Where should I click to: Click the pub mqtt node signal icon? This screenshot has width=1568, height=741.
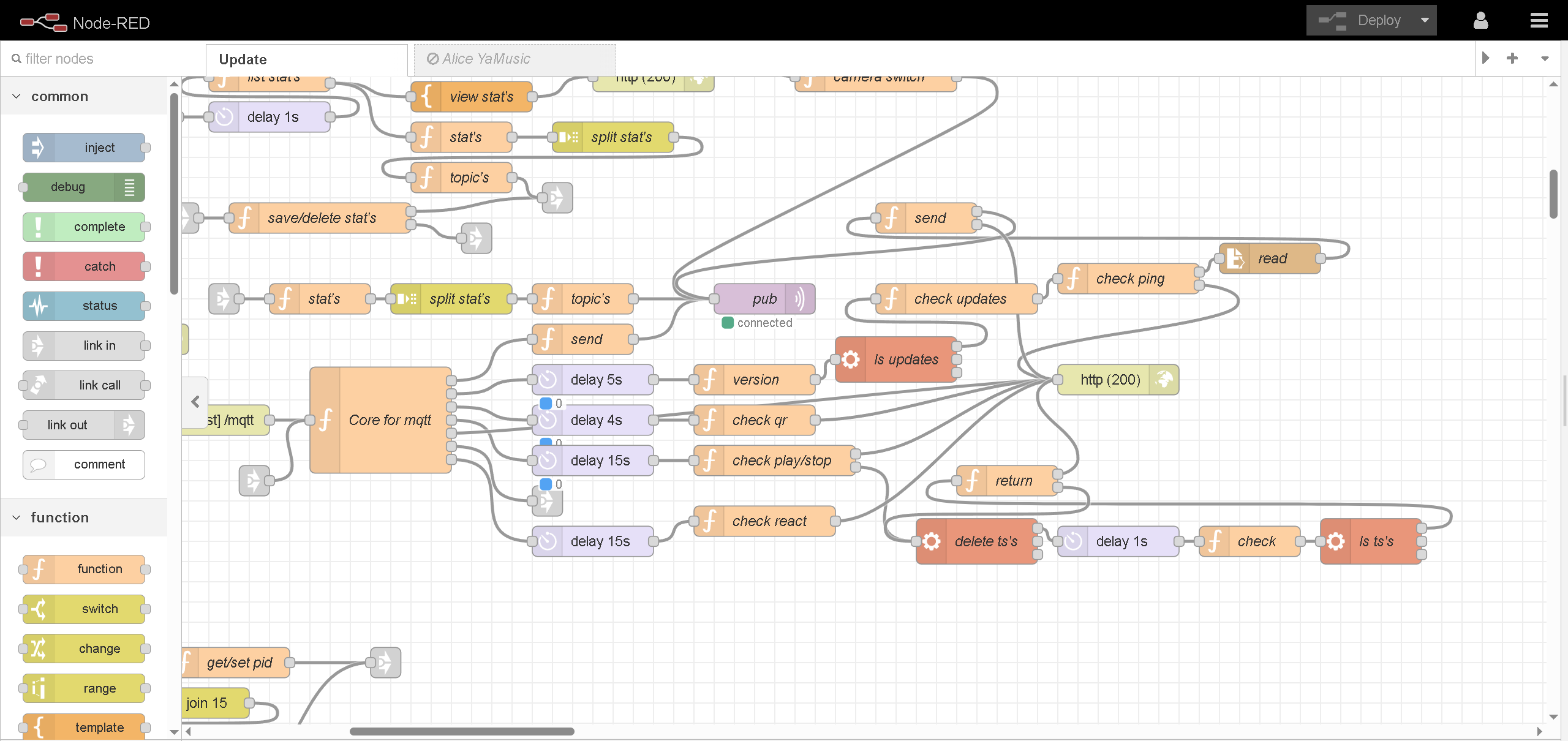799,299
